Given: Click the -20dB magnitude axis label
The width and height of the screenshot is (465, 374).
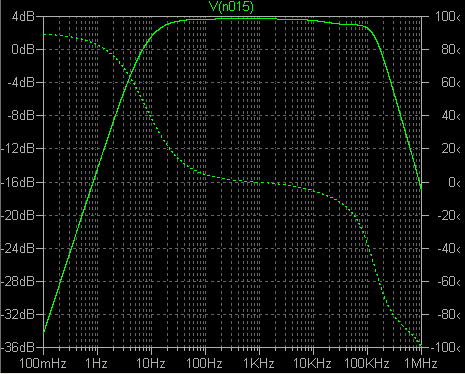Looking at the screenshot, I should (x=18, y=215).
